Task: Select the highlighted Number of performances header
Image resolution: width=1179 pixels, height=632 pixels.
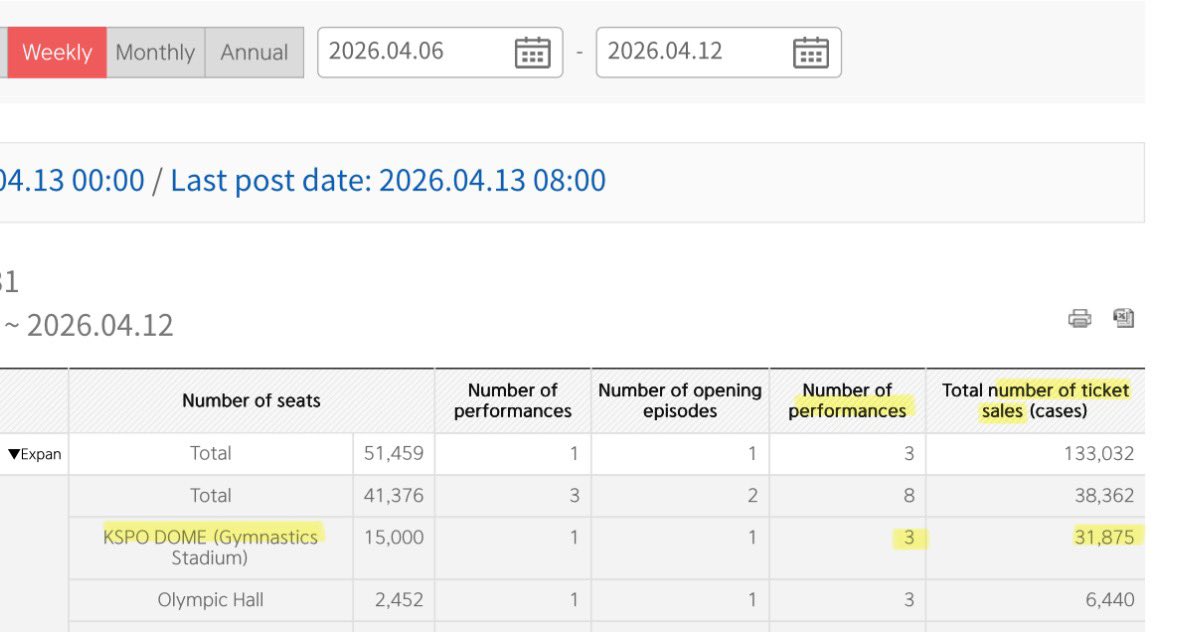Action: (847, 401)
